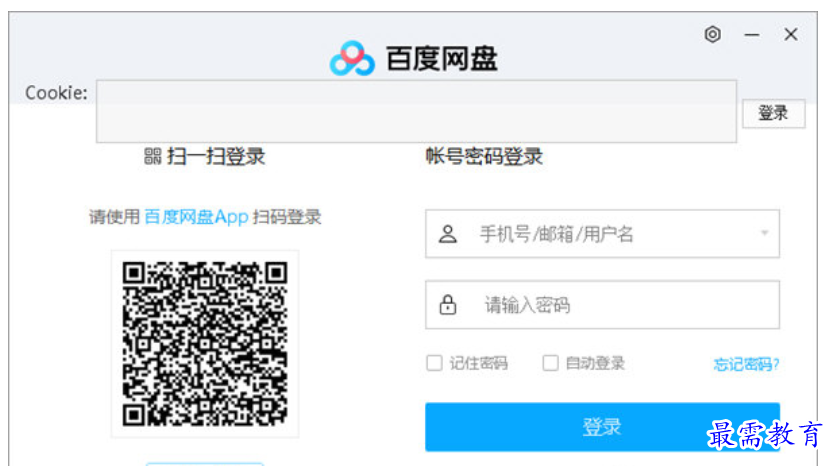The width and height of the screenshot is (831, 466).
Task: Click the small 登录 button beside Cookie field
Action: (773, 113)
